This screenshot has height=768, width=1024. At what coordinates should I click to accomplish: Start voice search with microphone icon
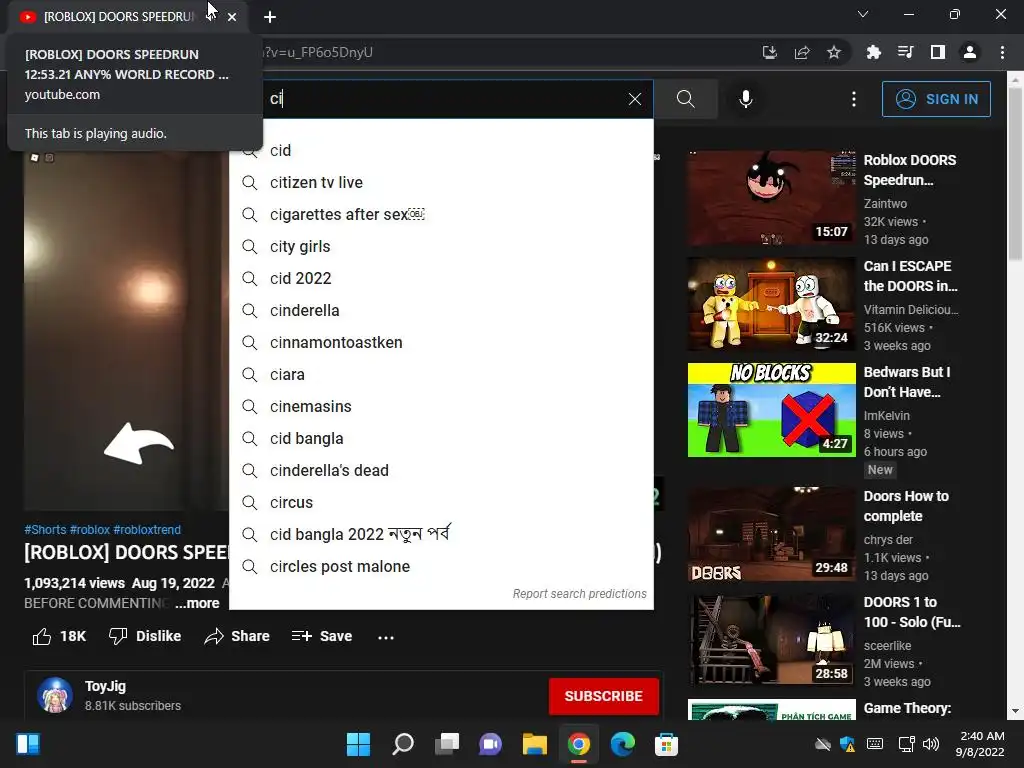(746, 99)
